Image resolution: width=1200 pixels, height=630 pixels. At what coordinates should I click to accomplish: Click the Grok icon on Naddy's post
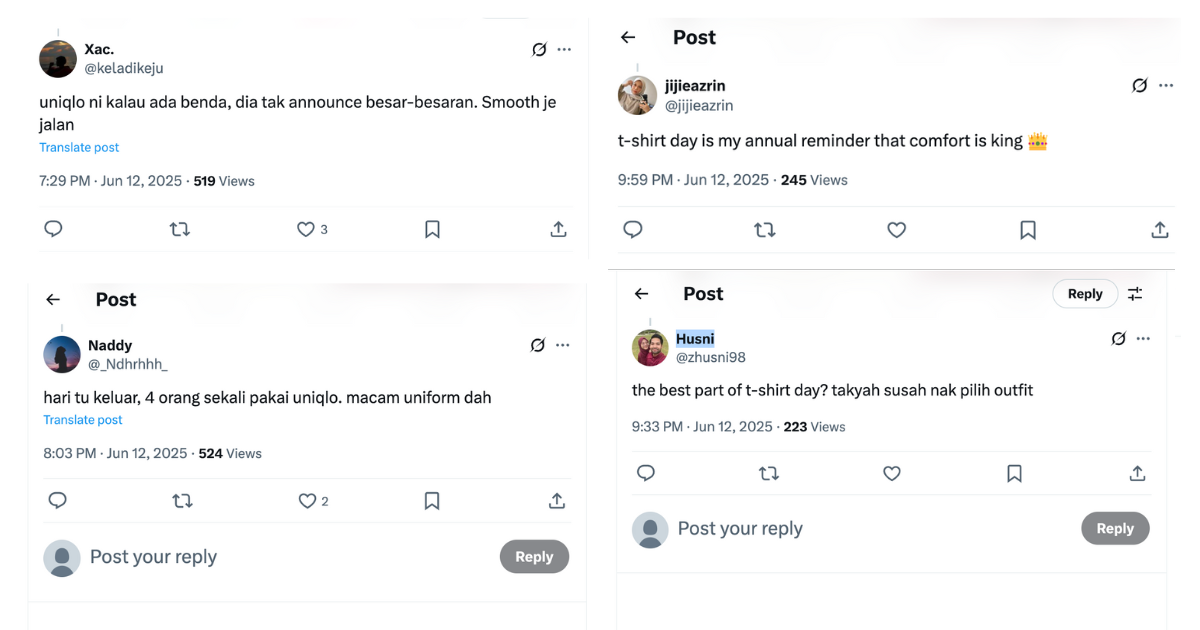tap(538, 345)
